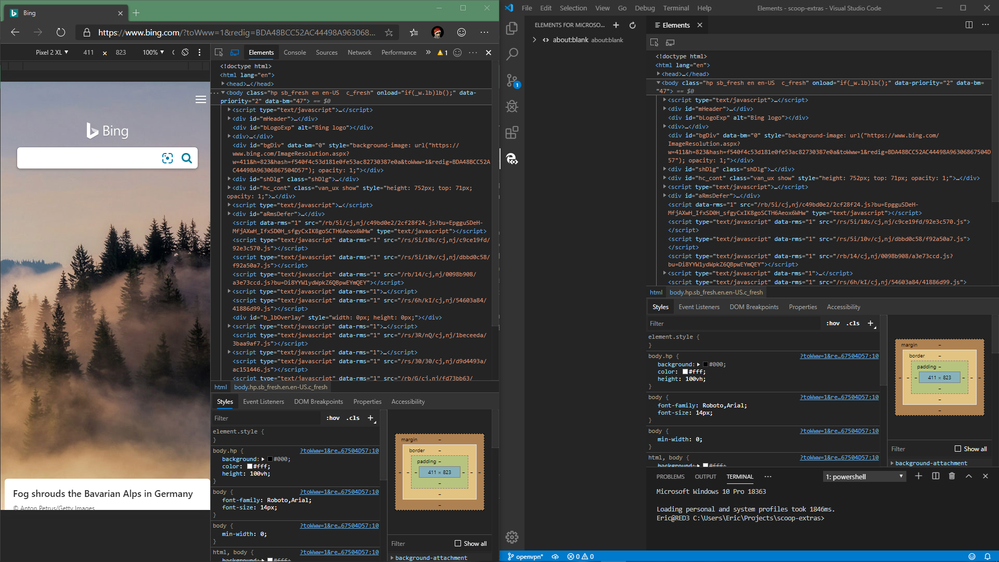Screen dimensions: 999x562
Task: Open feedback smiley in browser DevTools
Action: pos(457,53)
